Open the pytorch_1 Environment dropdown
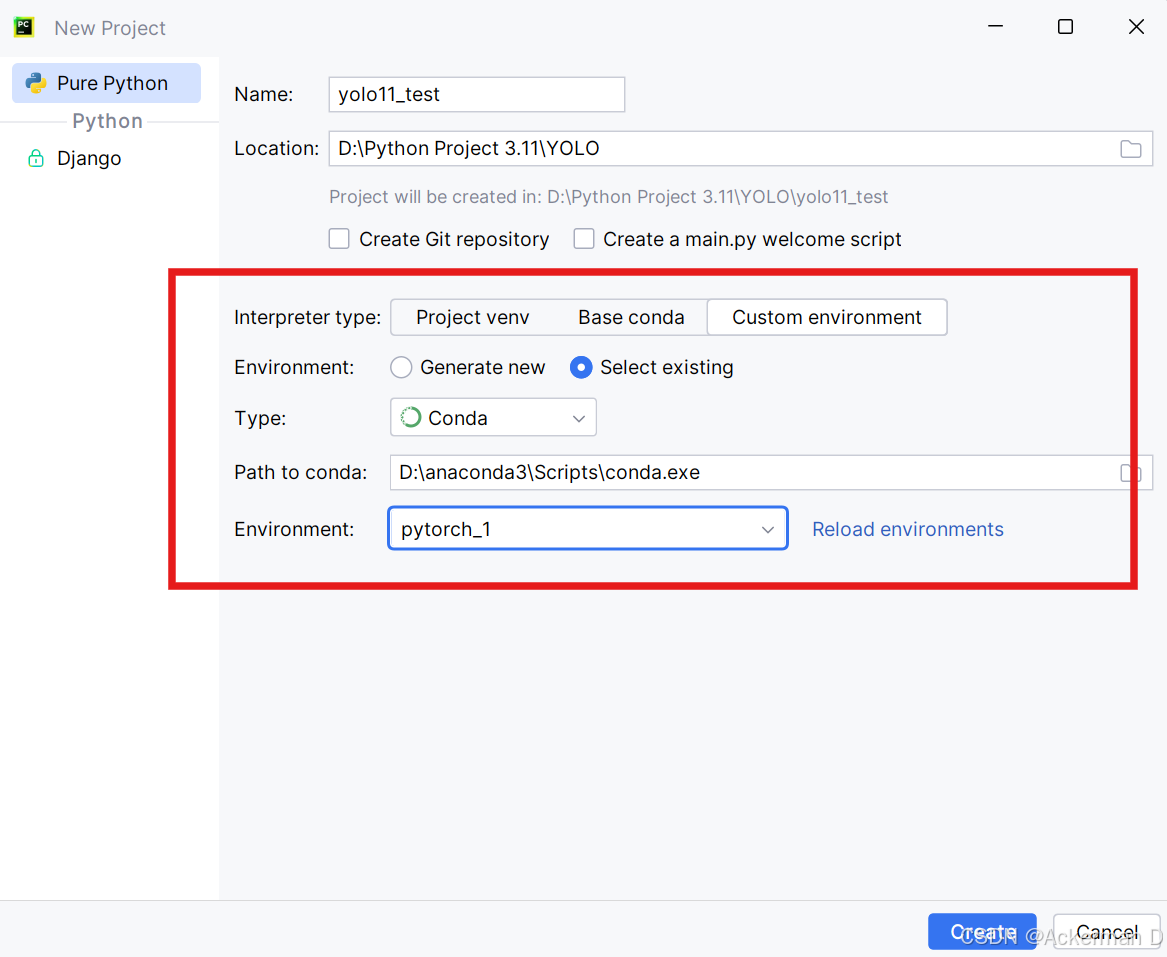This screenshot has height=957, width=1167. (588, 529)
